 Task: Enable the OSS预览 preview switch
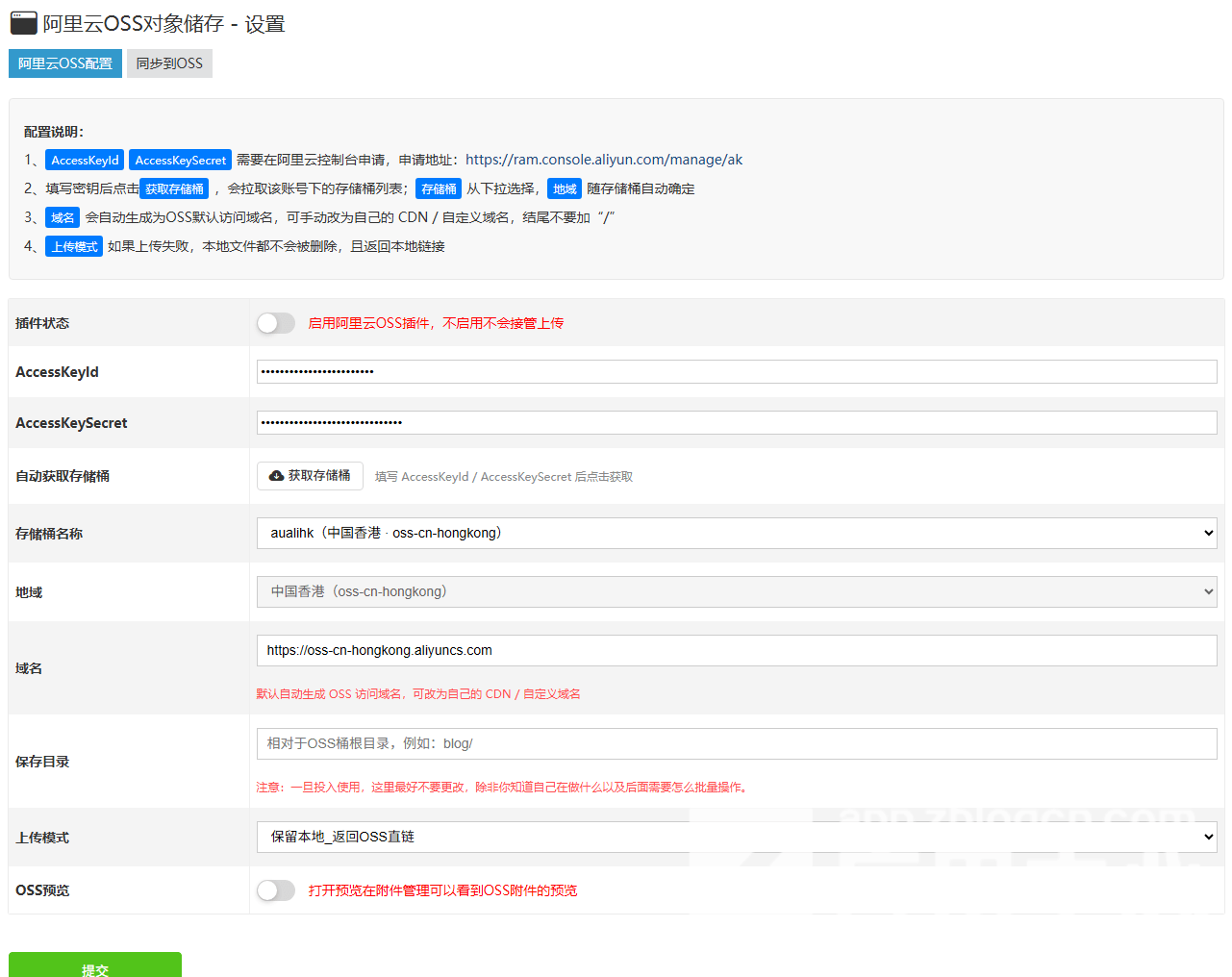276,890
